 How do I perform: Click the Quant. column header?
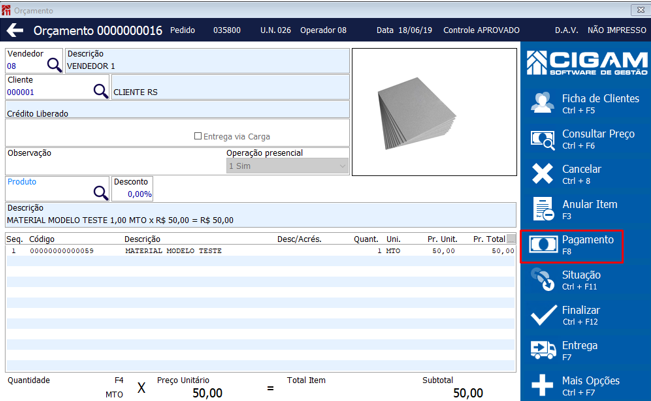click(x=366, y=239)
